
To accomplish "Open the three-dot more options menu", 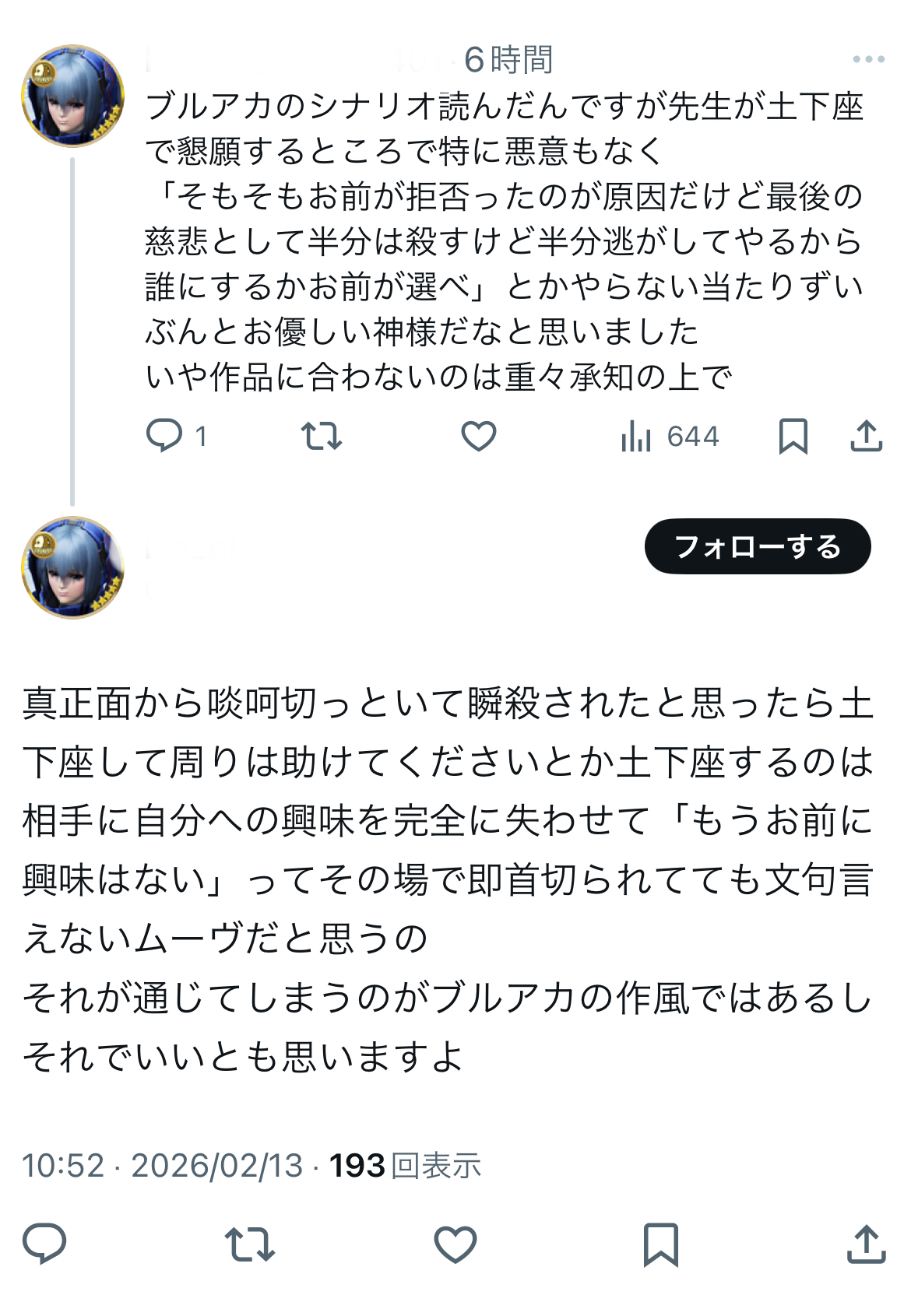I will pos(868,59).
